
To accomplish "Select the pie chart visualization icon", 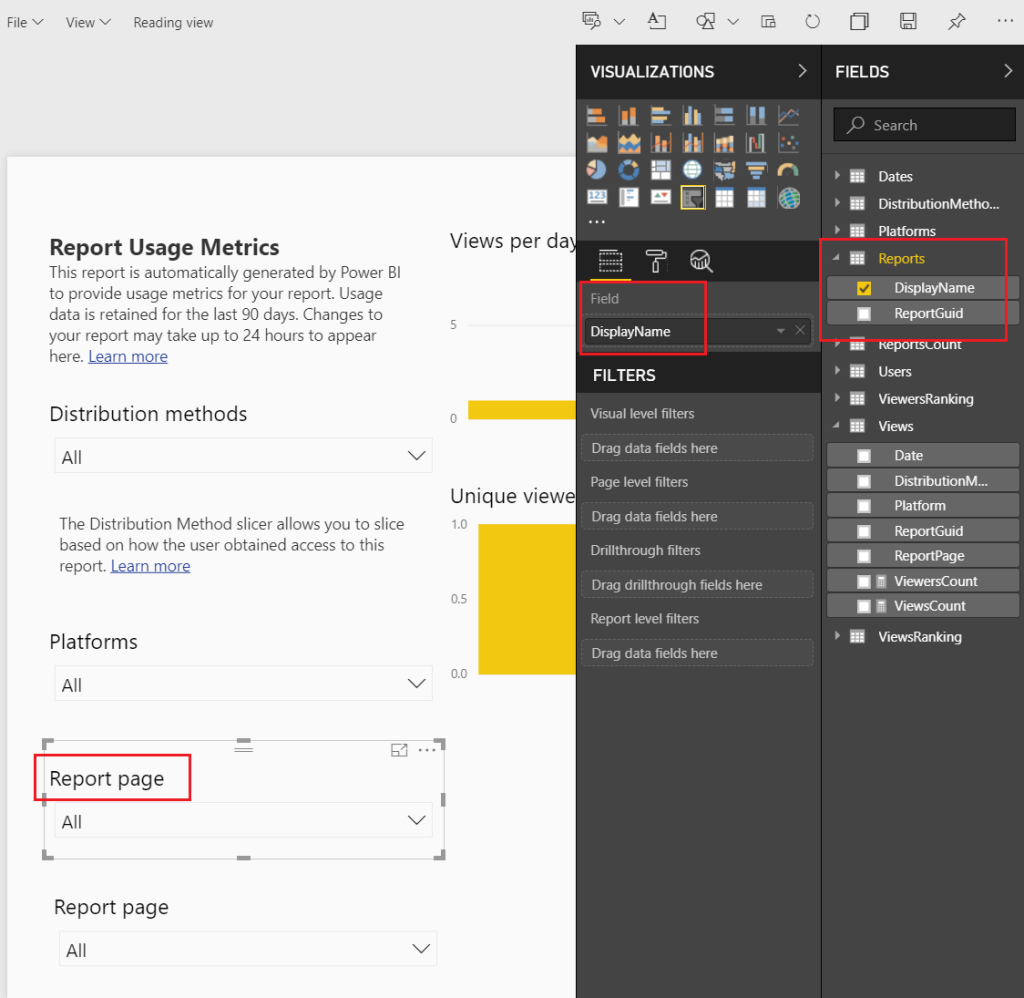I will (597, 168).
